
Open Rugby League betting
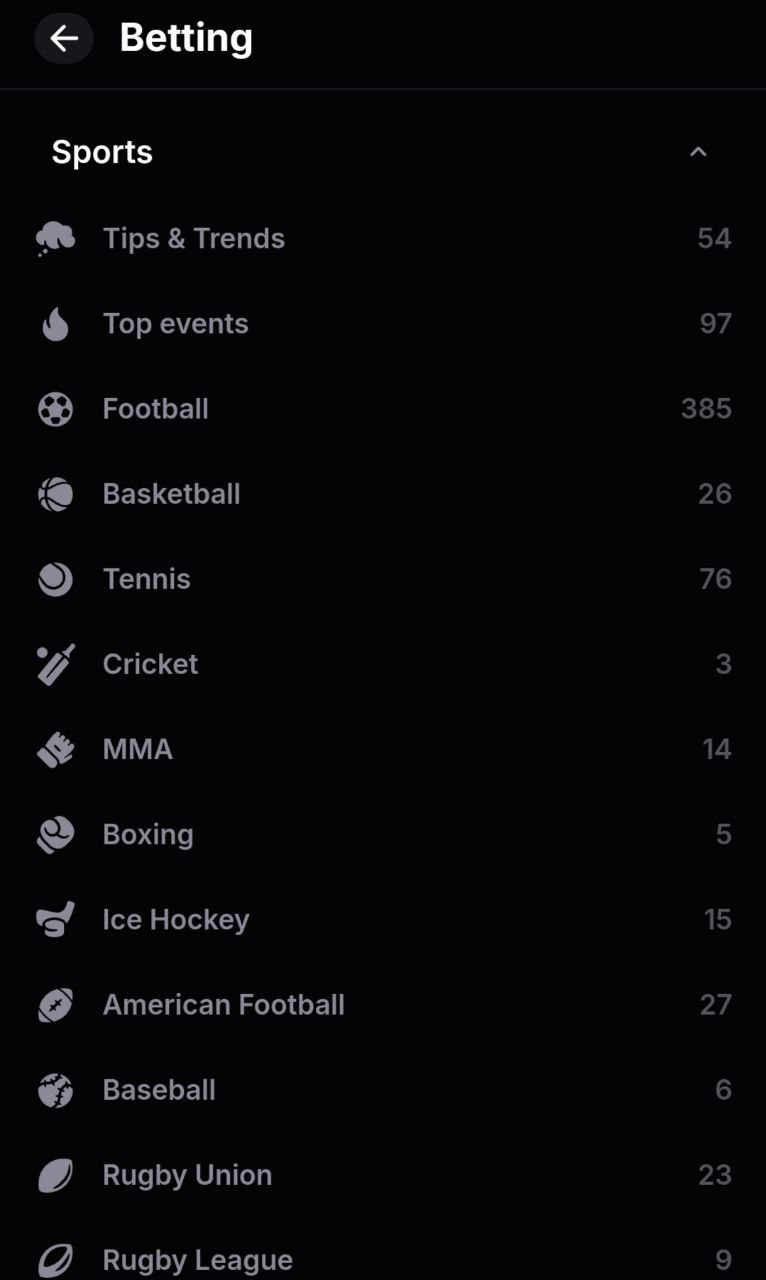coord(197,1259)
